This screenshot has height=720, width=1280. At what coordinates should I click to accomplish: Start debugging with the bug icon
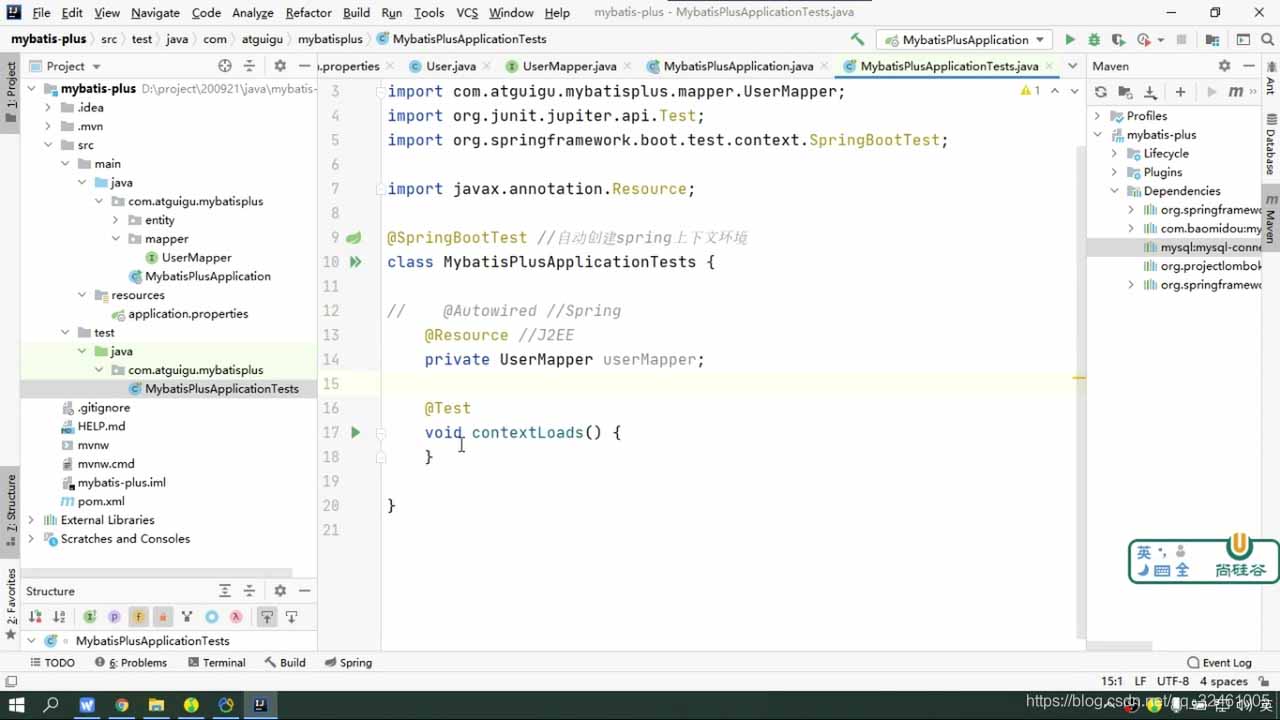1094,40
